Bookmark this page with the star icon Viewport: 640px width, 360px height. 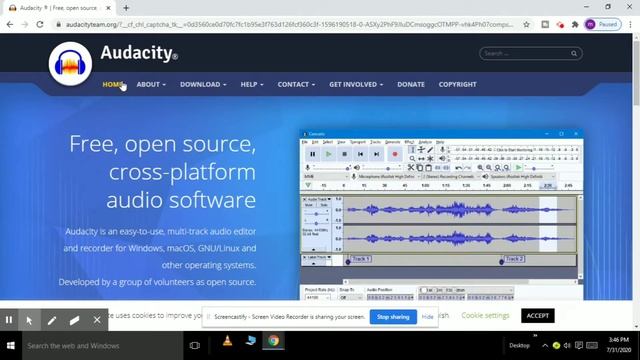point(527,24)
